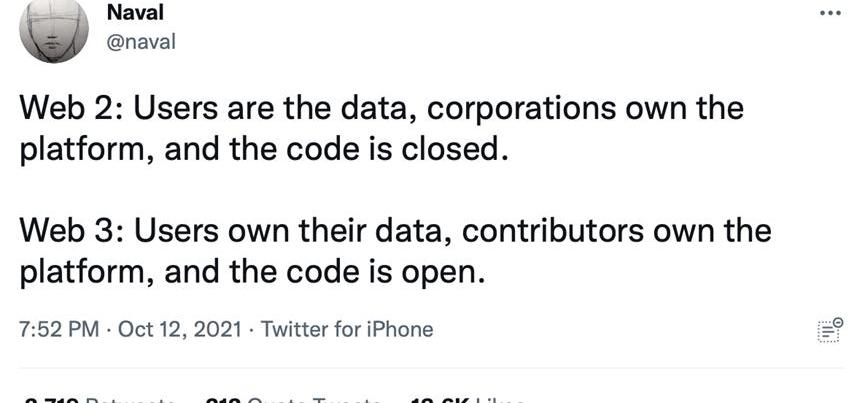Viewport: 865px width, 403px height.
Task: Open the Twitter for iPhone source link
Action: (x=347, y=329)
